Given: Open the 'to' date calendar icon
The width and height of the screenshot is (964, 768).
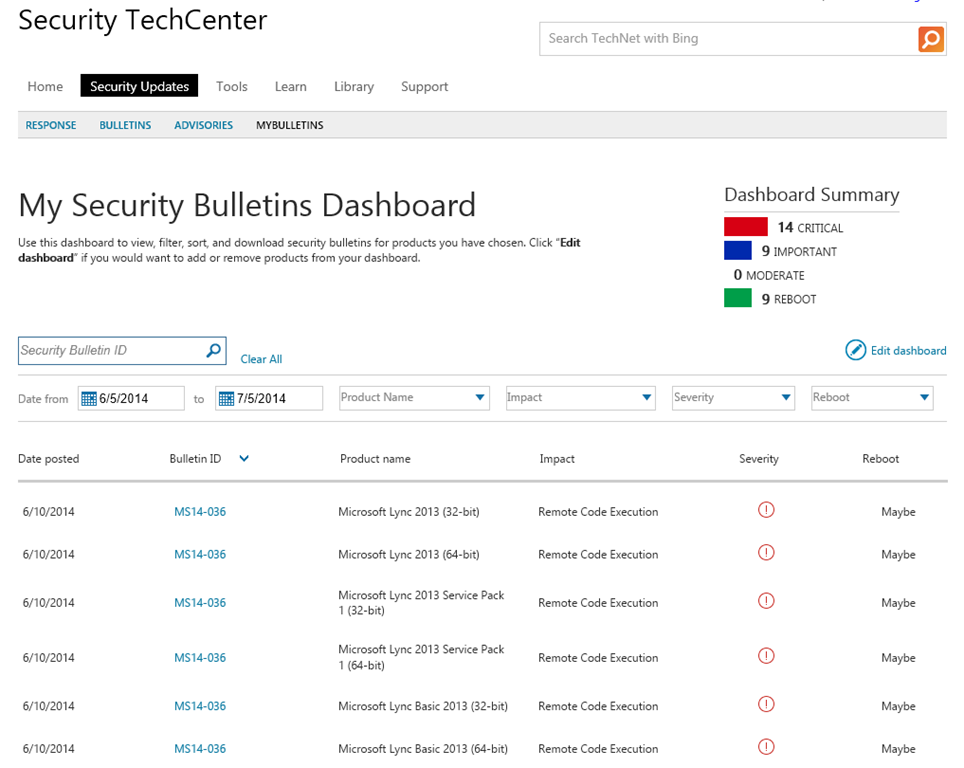Looking at the screenshot, I should [x=226, y=399].
